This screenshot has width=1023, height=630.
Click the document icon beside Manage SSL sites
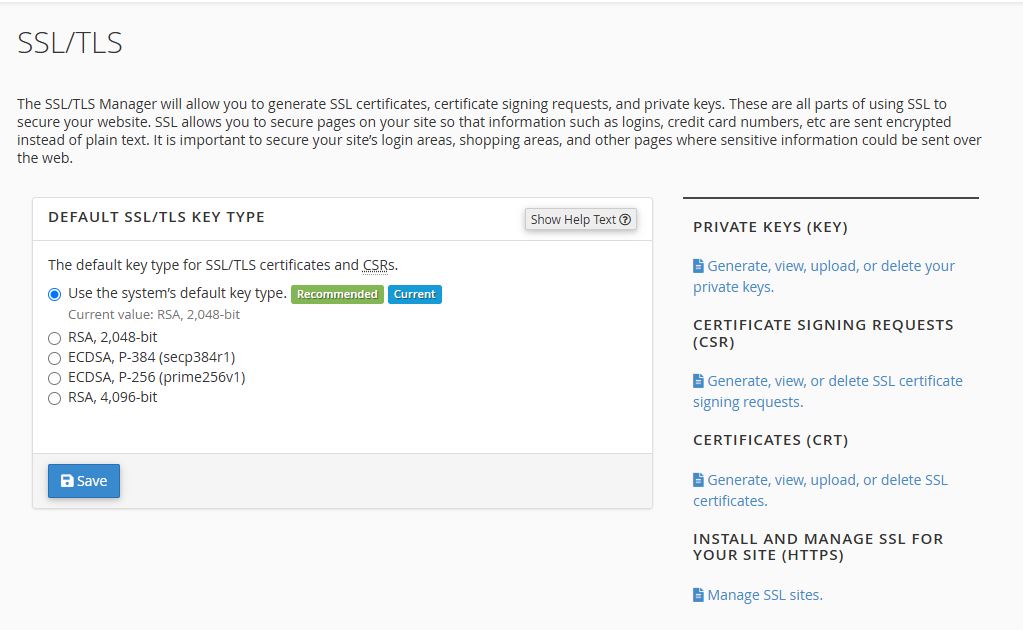(x=698, y=595)
